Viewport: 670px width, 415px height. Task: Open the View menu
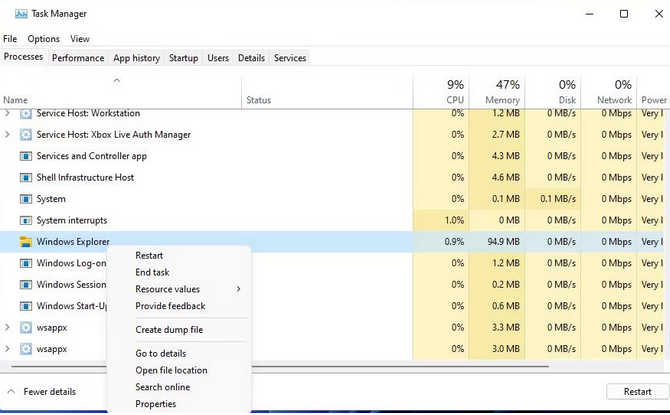pyautogui.click(x=80, y=39)
